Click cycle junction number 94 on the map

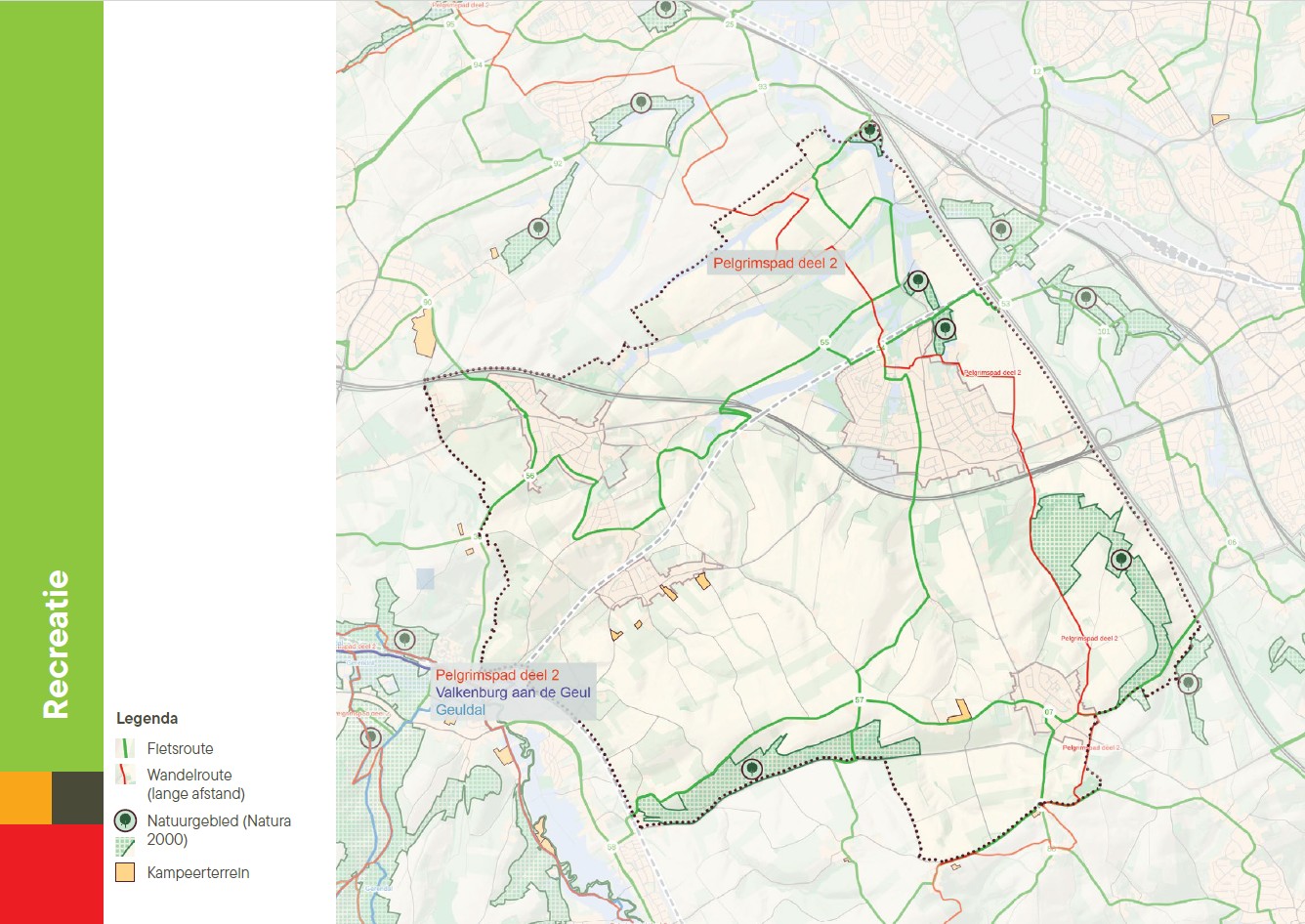pos(478,64)
